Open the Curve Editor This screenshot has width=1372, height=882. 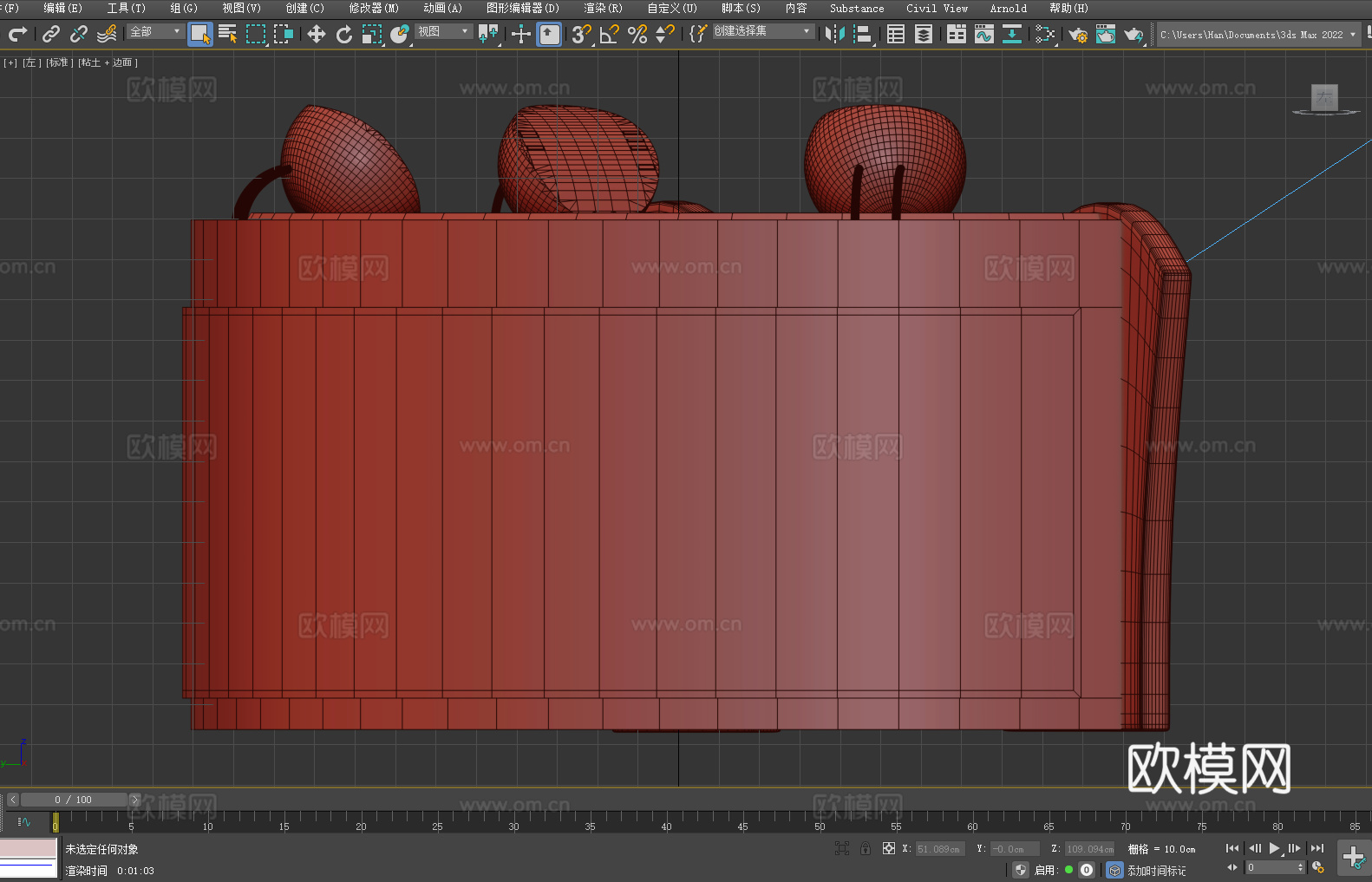click(984, 34)
